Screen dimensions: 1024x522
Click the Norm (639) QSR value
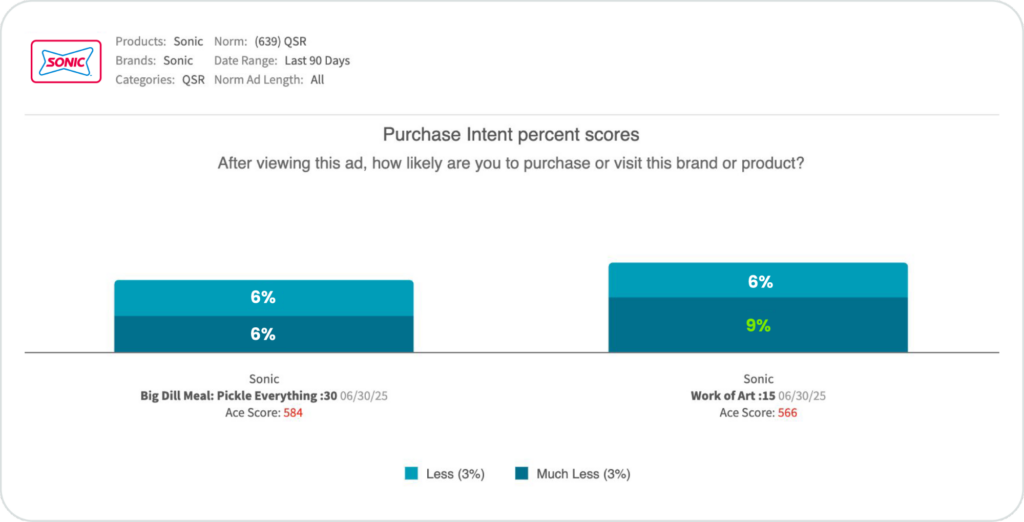[x=280, y=41]
